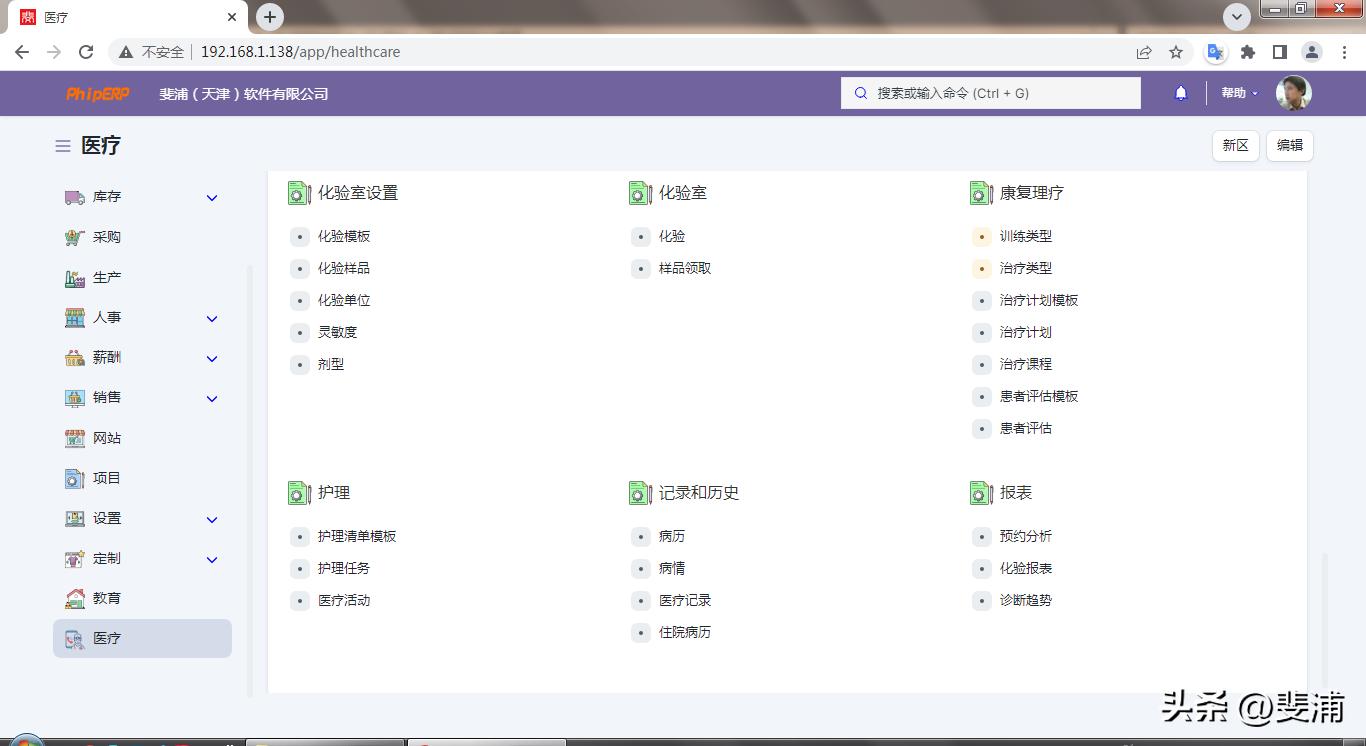Click the browser bookmark star icon
The width and height of the screenshot is (1366, 746).
click(x=1176, y=52)
